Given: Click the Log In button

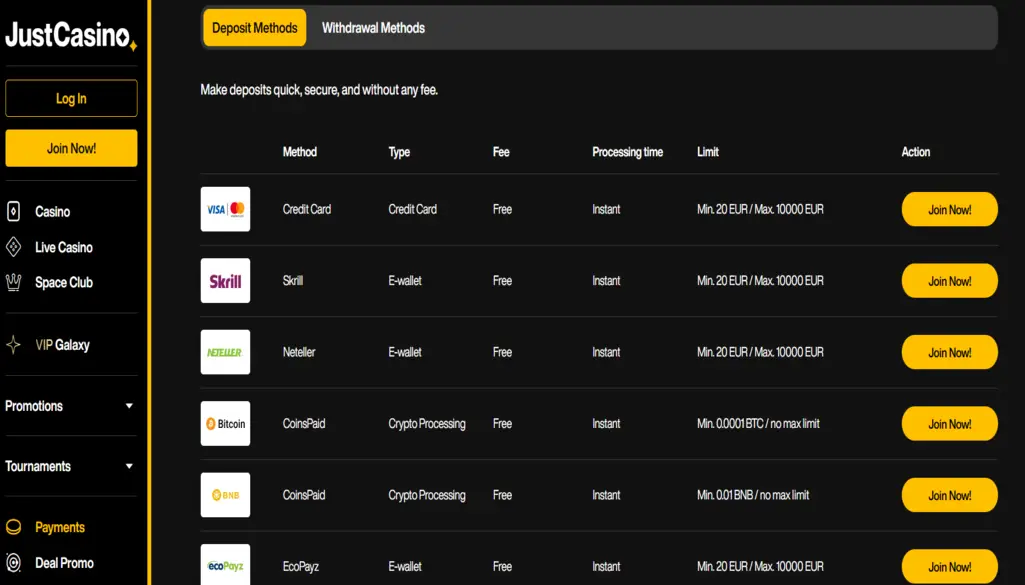Looking at the screenshot, I should click(71, 98).
